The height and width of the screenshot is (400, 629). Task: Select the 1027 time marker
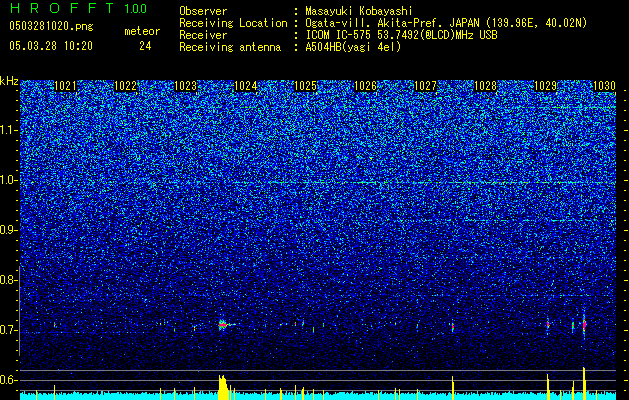click(425, 86)
